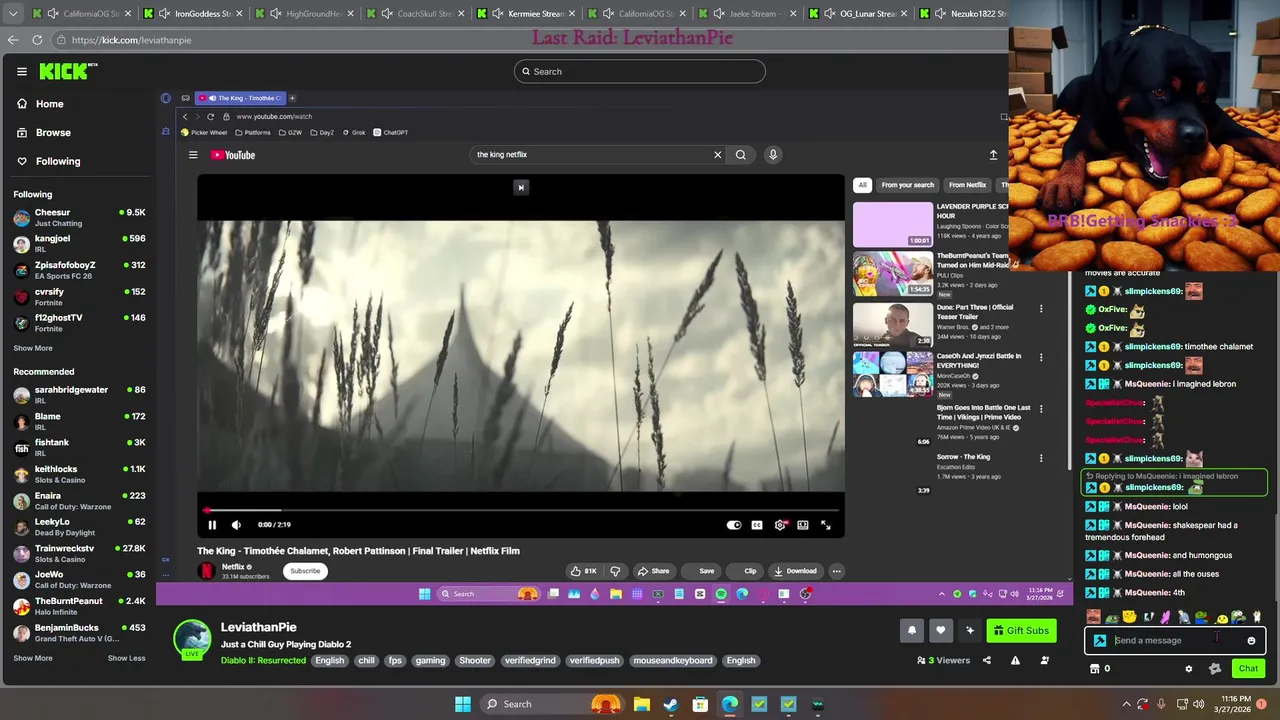Open File Explorer from Windows taskbar
1280x720 pixels.
point(641,704)
